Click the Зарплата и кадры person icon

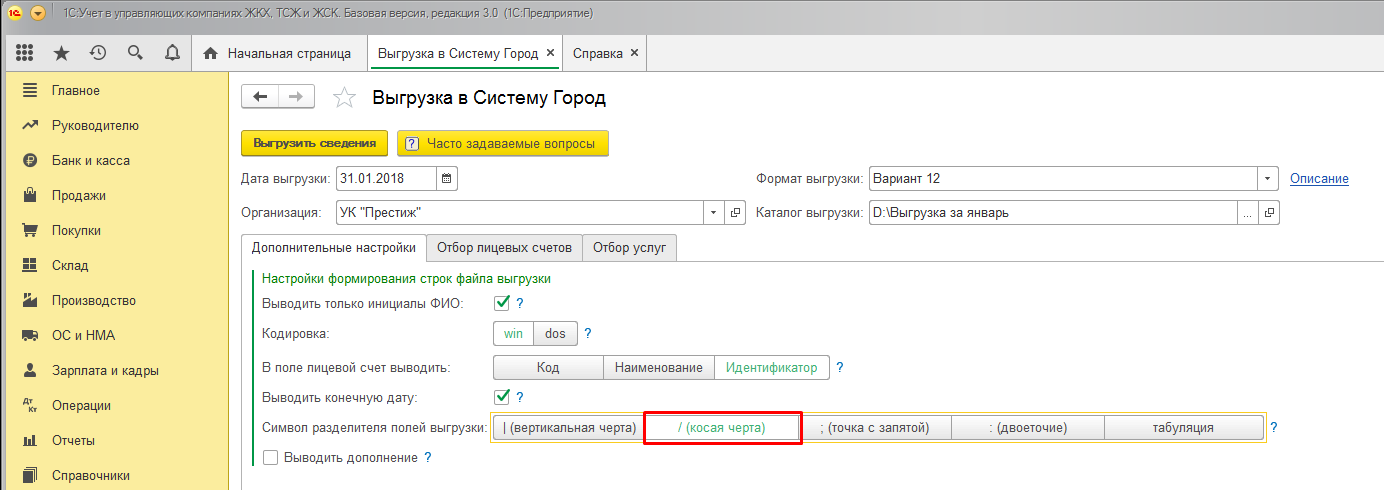click(29, 370)
